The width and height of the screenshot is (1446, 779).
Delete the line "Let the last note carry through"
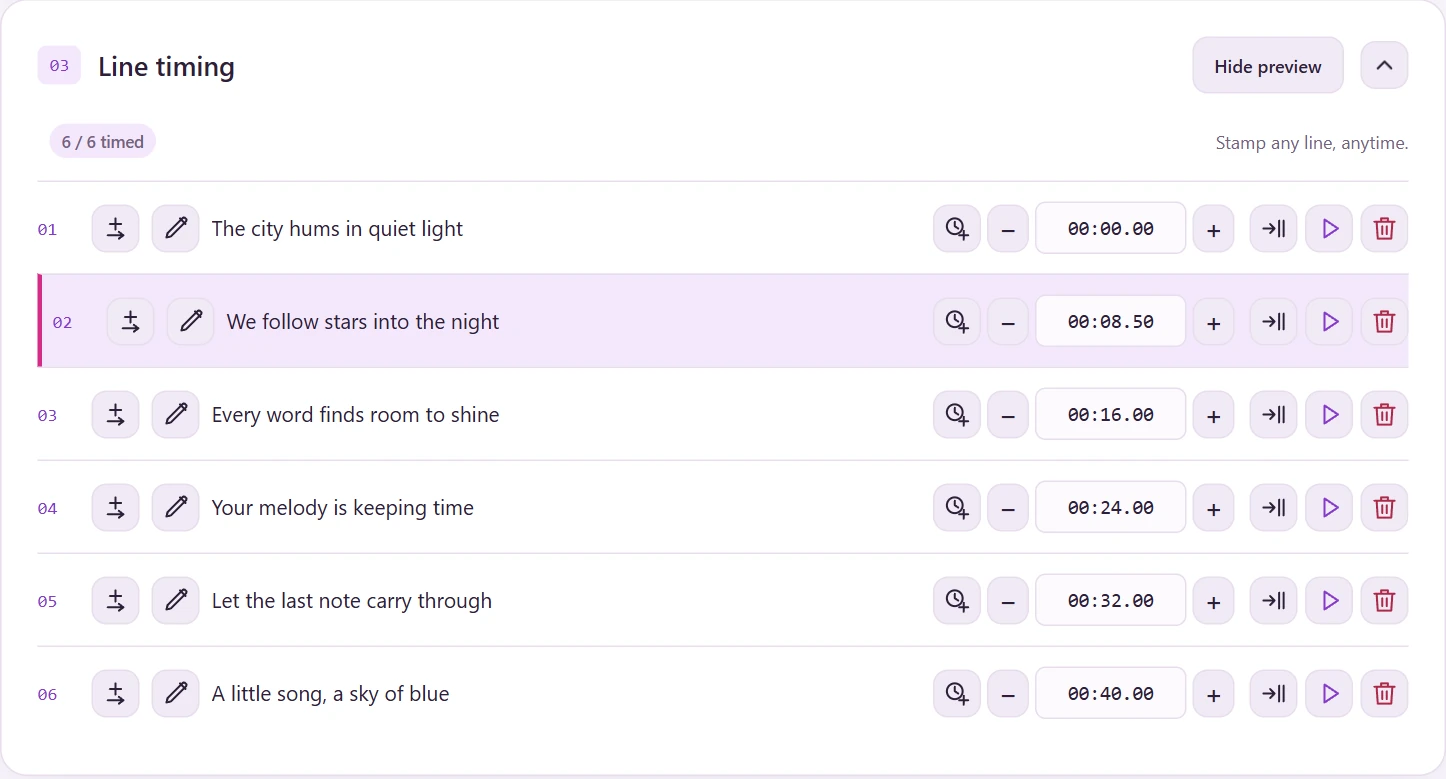coord(1384,601)
